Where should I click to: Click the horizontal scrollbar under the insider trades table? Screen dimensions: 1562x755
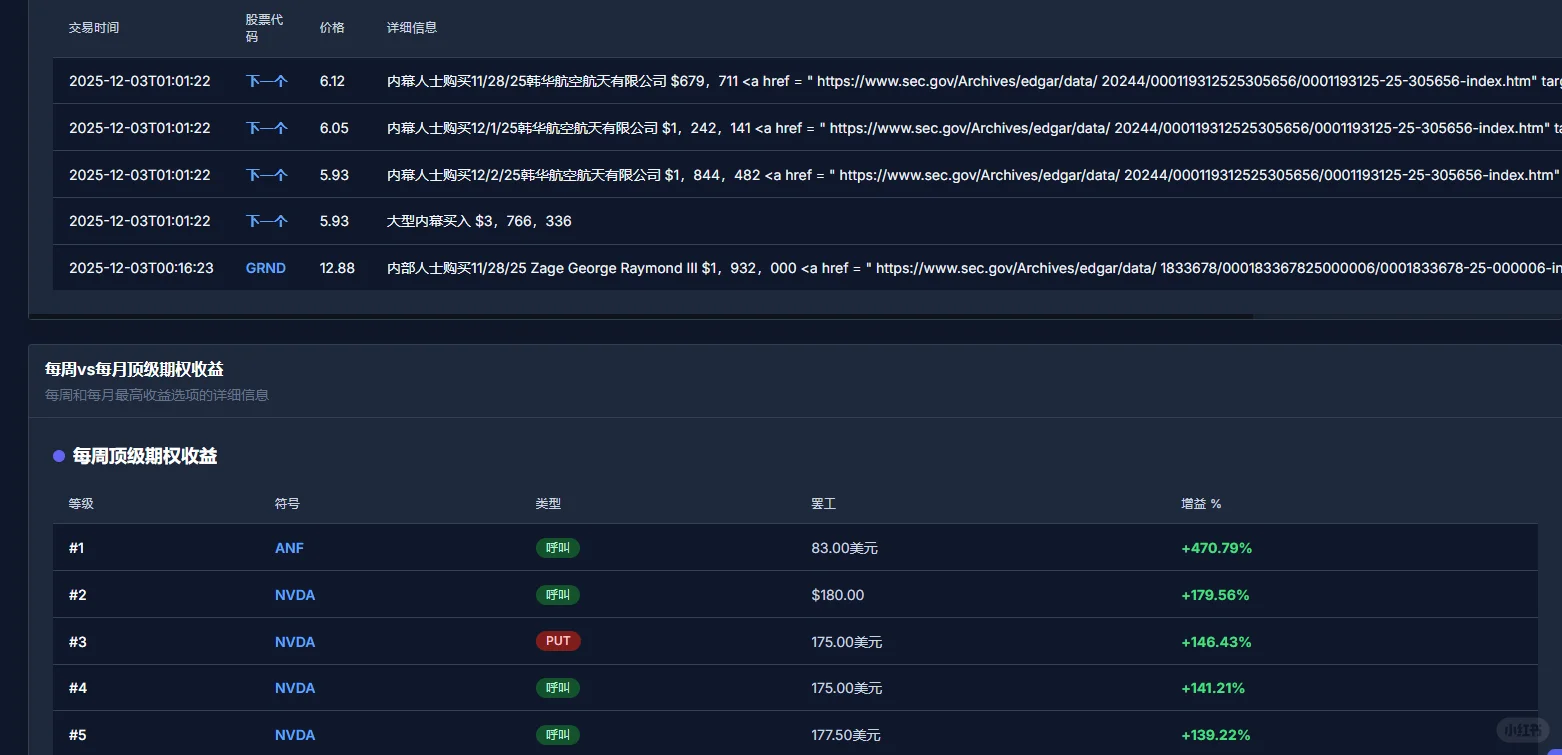[640, 316]
